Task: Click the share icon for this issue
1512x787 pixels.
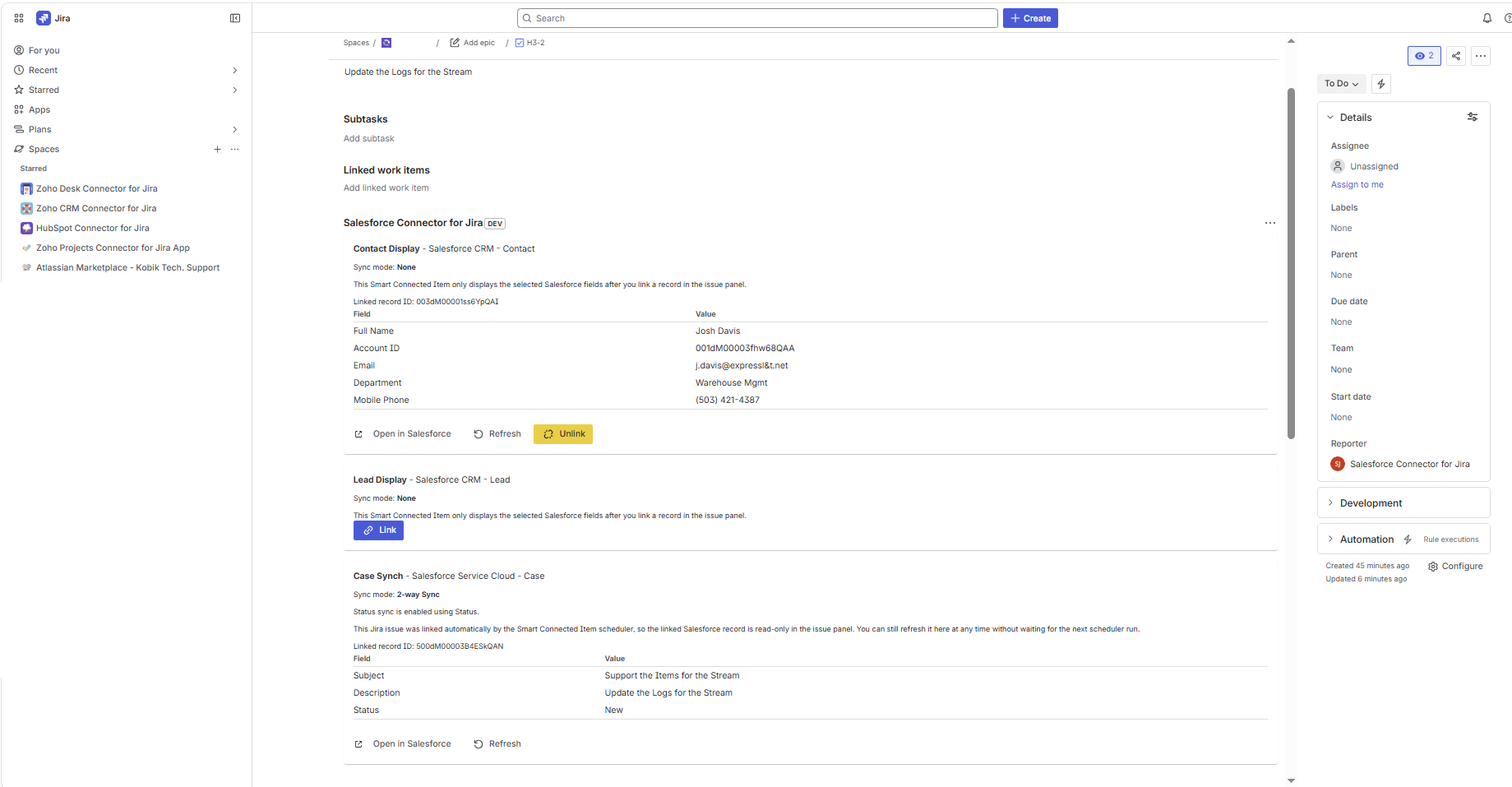Action: pyautogui.click(x=1456, y=56)
